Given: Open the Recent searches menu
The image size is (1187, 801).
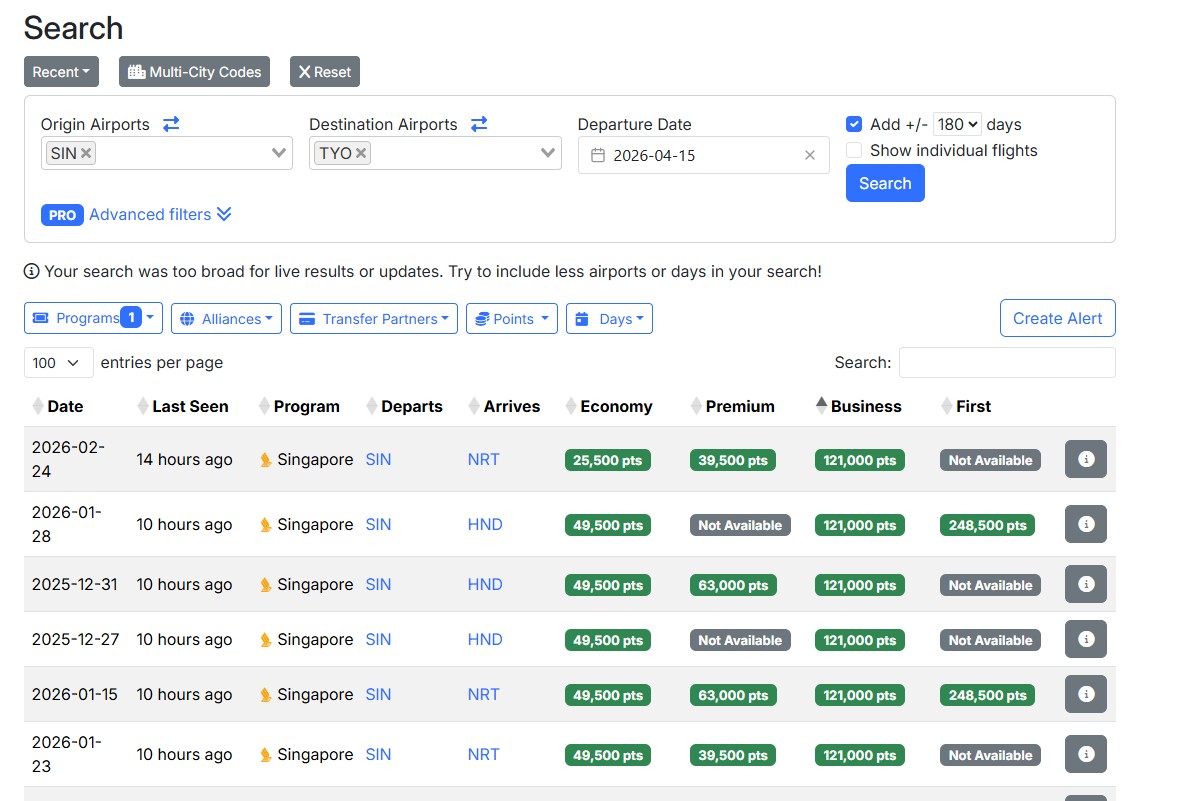Looking at the screenshot, I should coord(61,72).
